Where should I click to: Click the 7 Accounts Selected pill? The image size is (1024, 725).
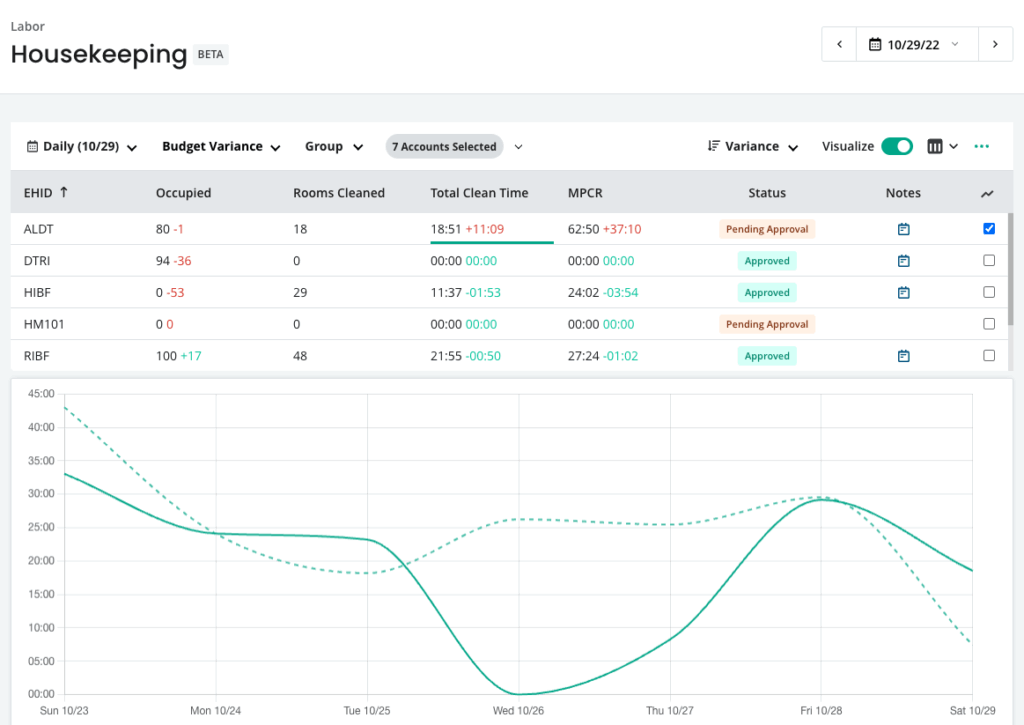tap(444, 147)
